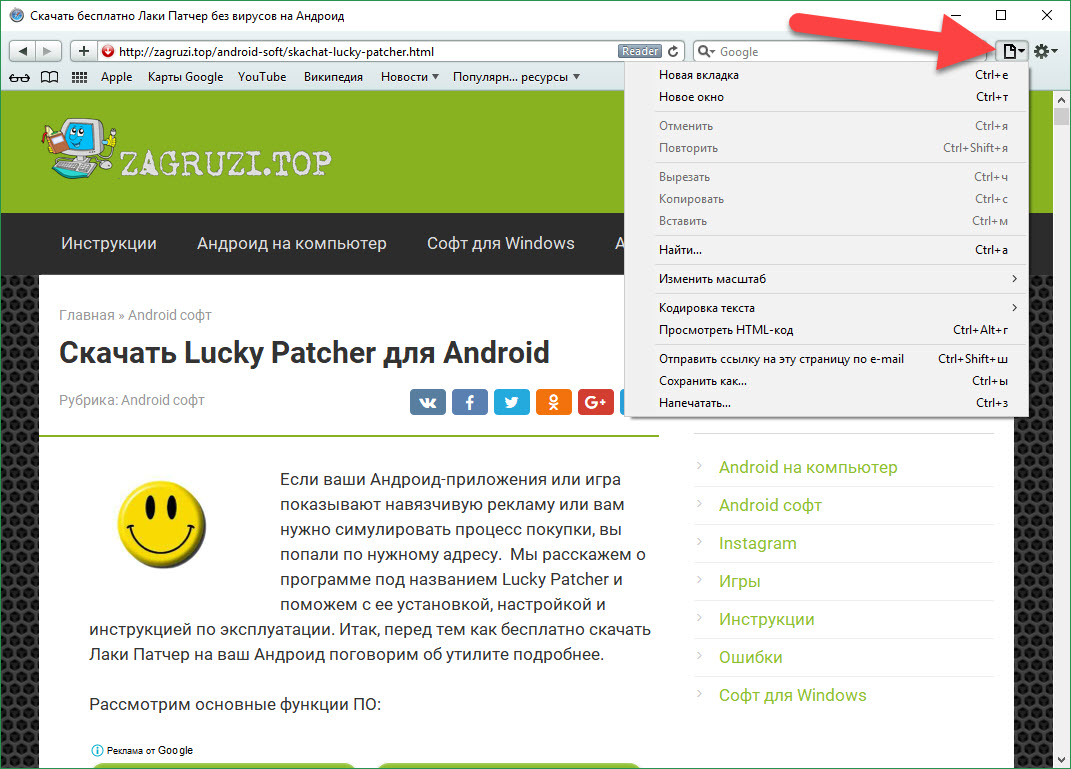This screenshot has height=769, width=1071.
Task: Open the gear settings menu
Action: point(1045,51)
